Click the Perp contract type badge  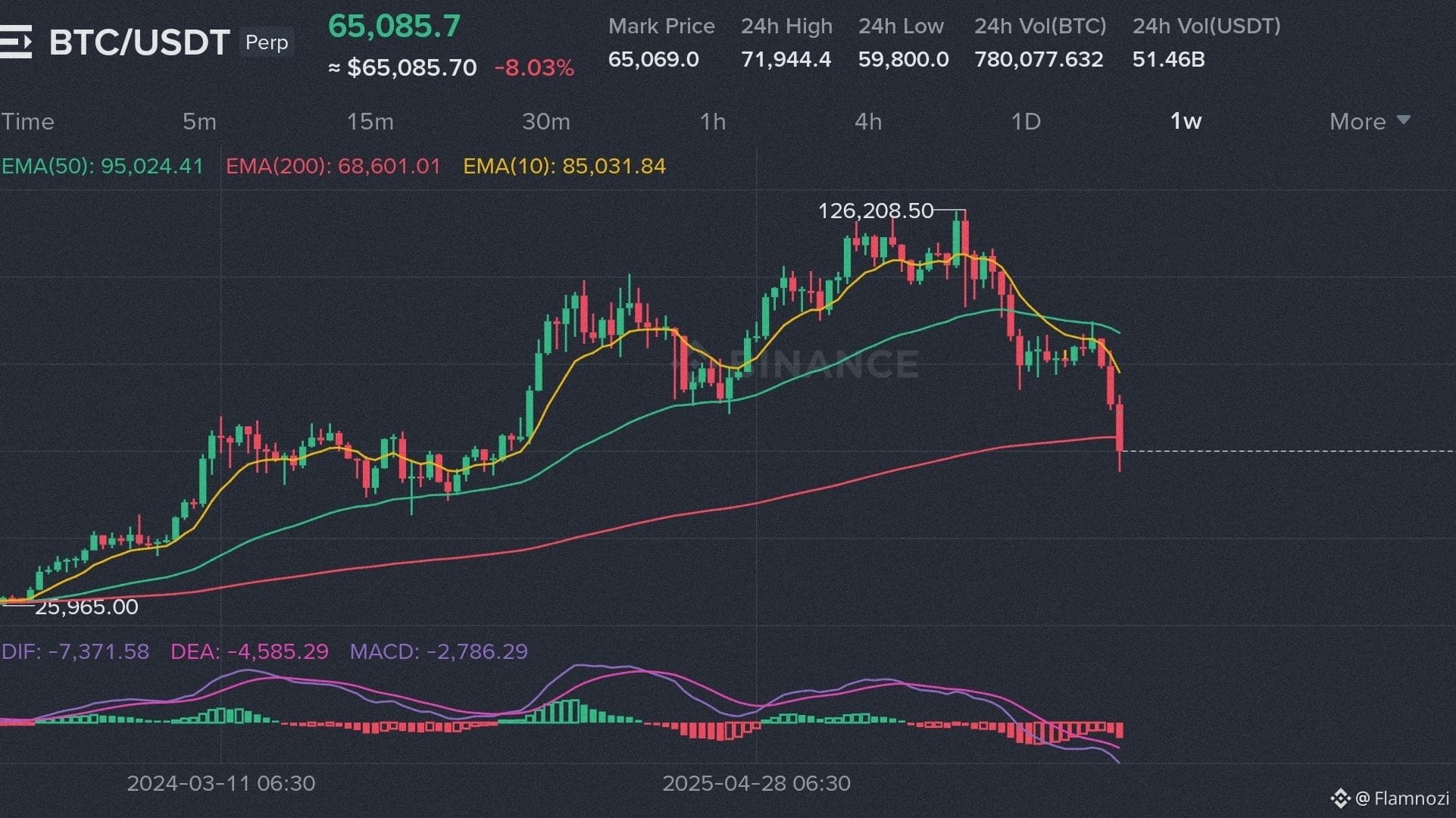click(x=267, y=42)
